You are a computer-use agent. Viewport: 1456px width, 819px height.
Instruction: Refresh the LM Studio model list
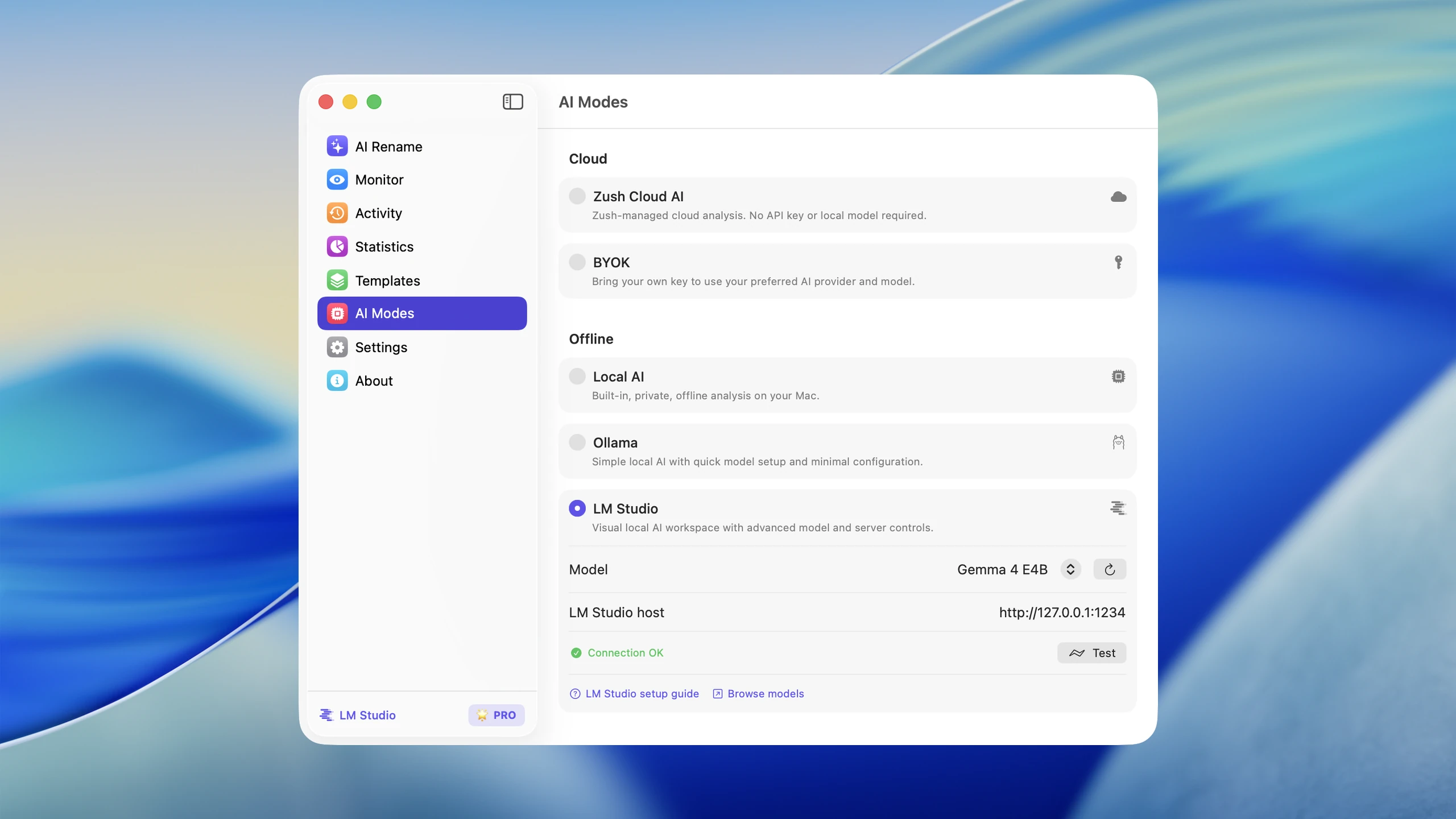tap(1110, 569)
